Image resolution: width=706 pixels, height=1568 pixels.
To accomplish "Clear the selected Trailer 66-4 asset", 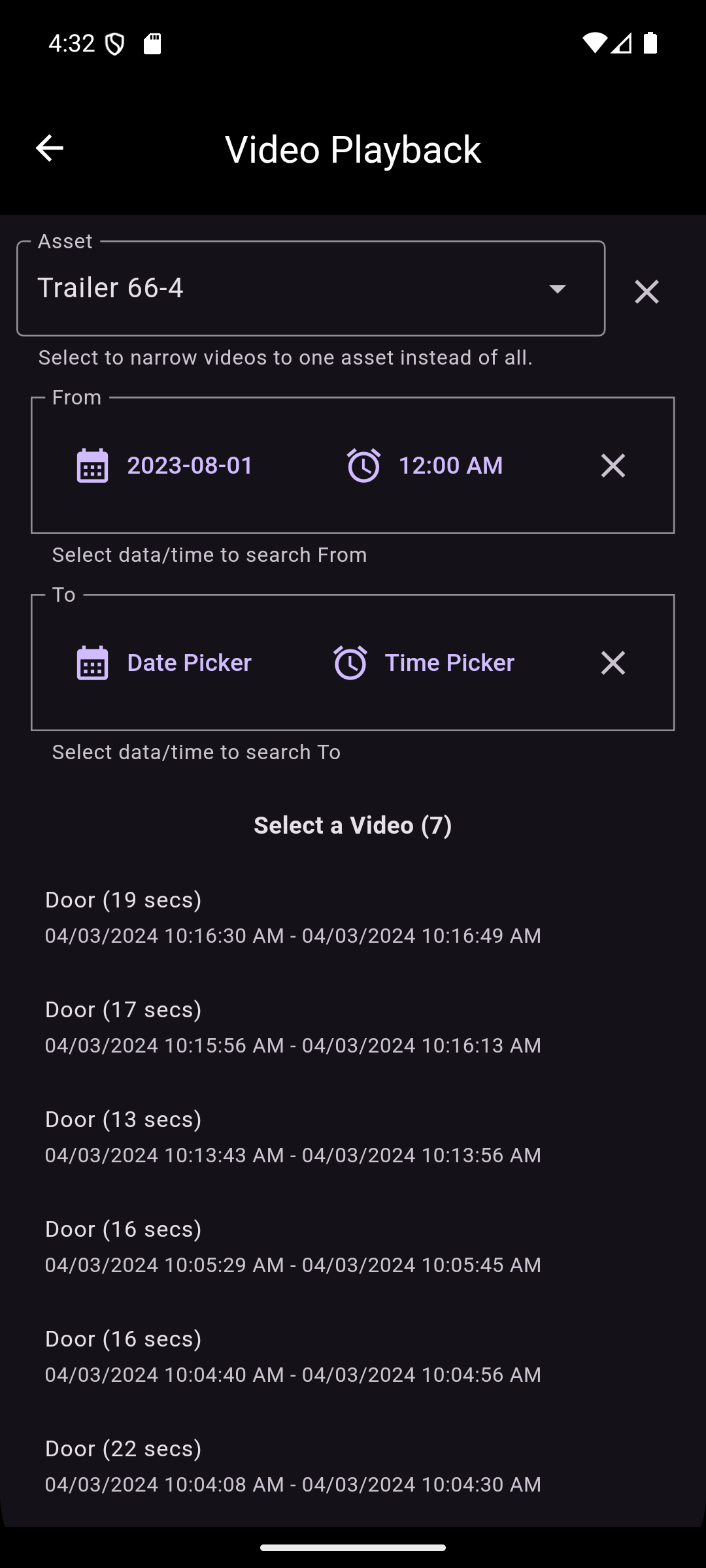I will [647, 291].
